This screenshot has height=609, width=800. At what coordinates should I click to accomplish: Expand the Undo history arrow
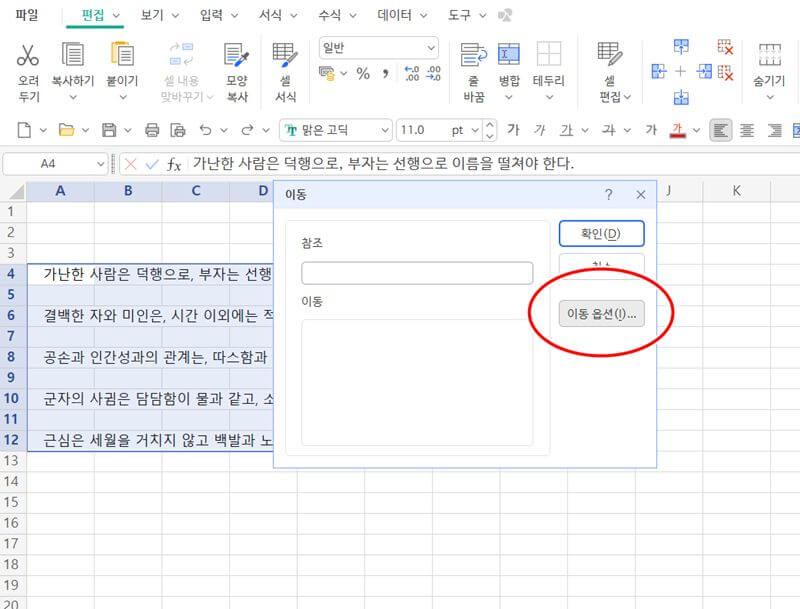[x=223, y=131]
